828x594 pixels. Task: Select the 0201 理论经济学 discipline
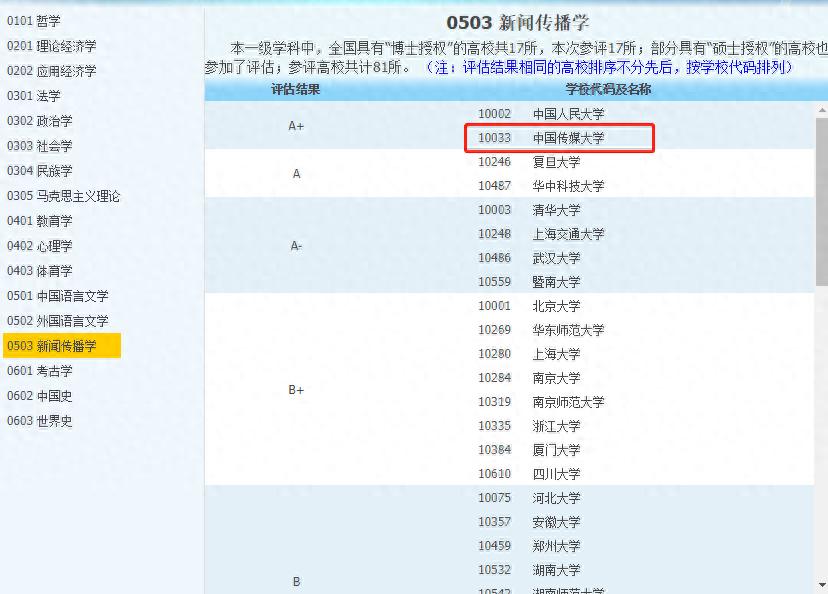(50, 45)
